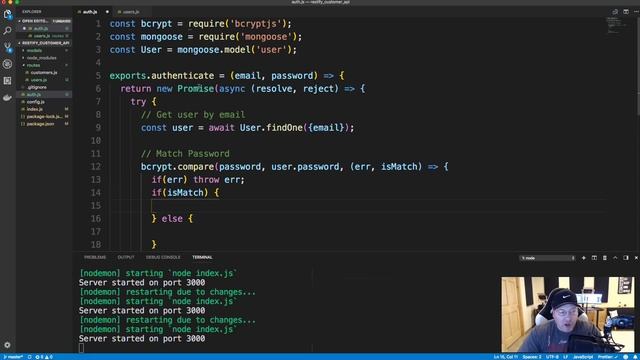Open the Extensions view icon
This screenshot has width=640, height=360.
point(7,81)
